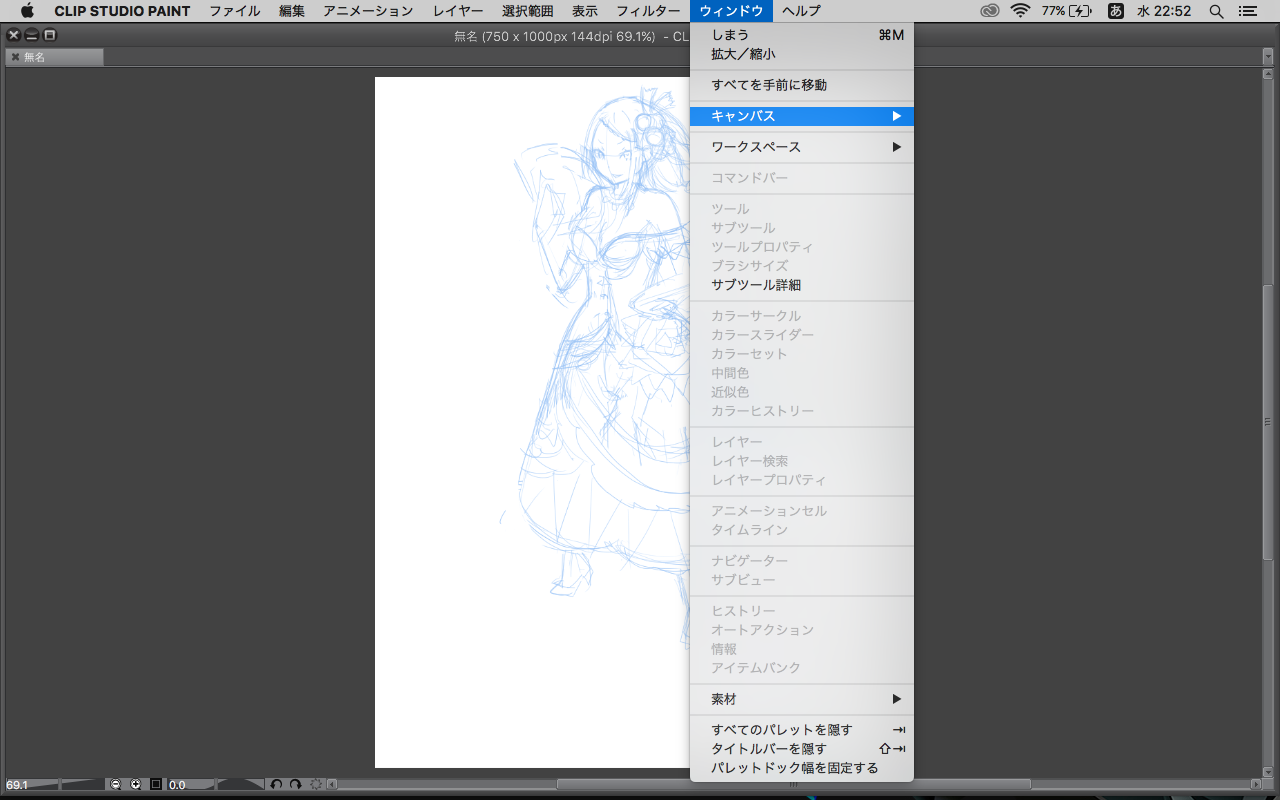Click the zoom in magnifier icon
The image size is (1280, 800).
point(136,785)
